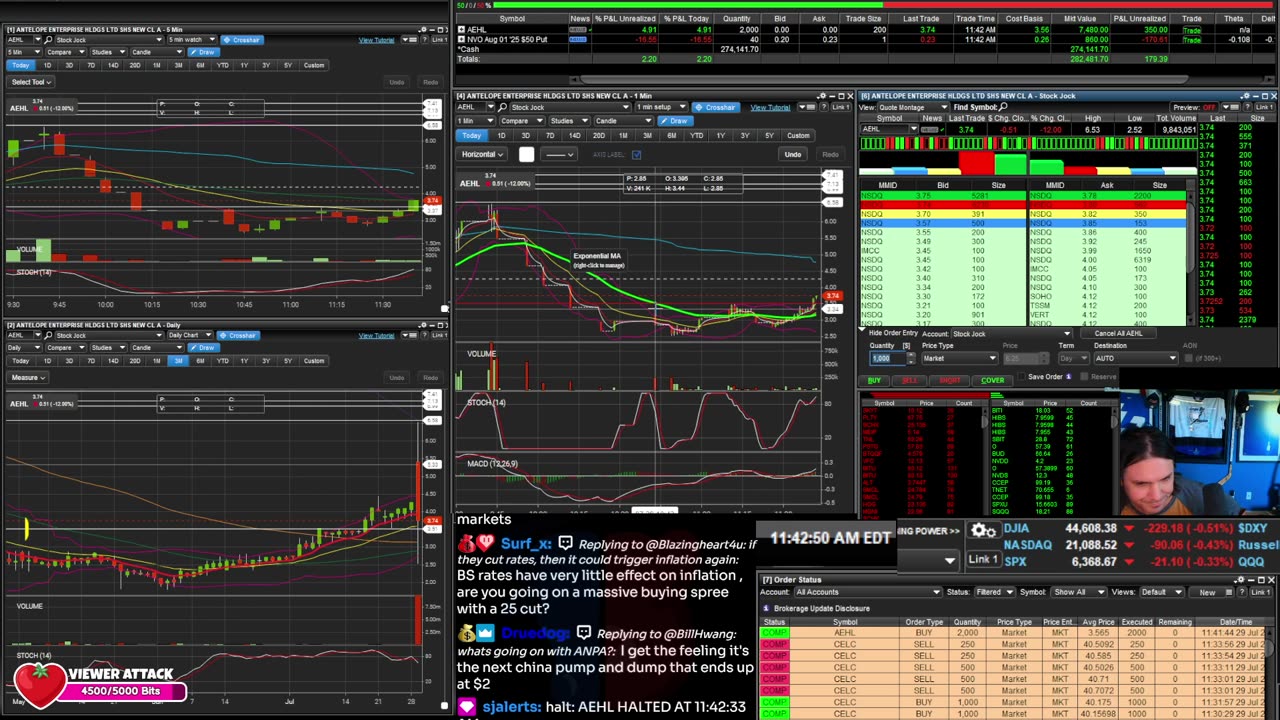The image size is (1280, 720).
Task: Open the line style dropdown
Action: [x=558, y=155]
